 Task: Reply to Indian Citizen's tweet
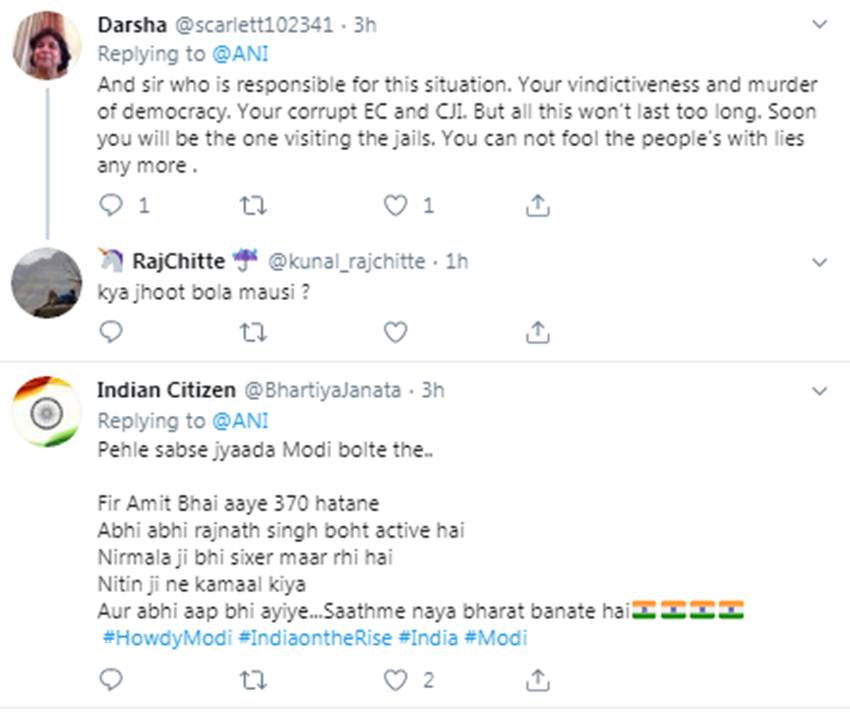[111, 680]
